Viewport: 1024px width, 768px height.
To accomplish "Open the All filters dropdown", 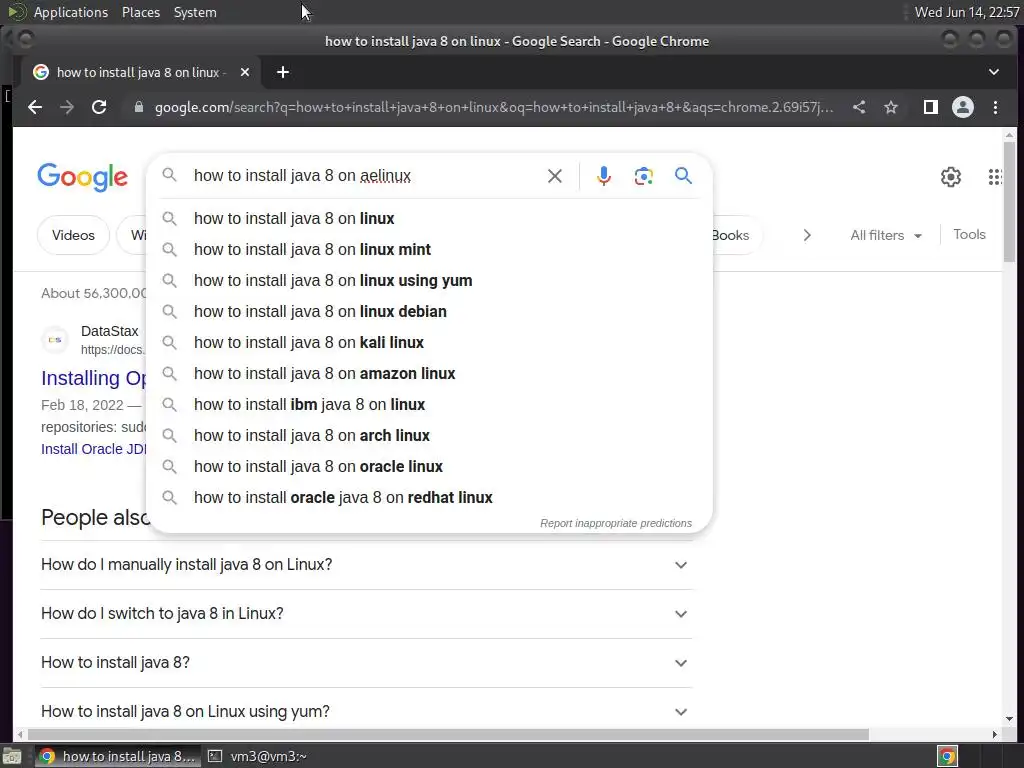I will 886,235.
